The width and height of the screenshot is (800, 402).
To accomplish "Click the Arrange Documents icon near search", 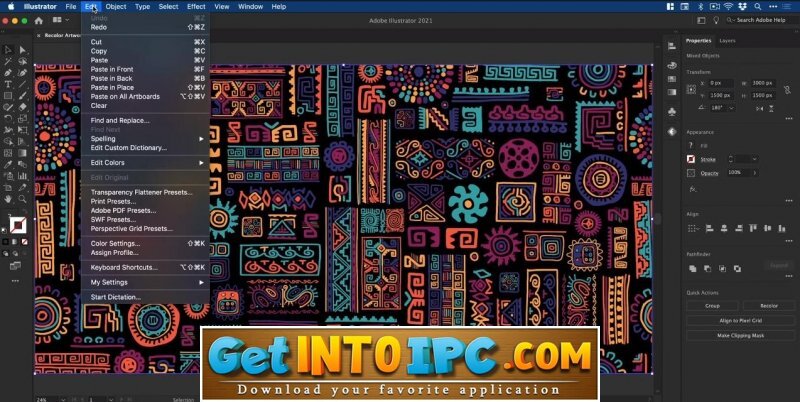I will point(702,20).
